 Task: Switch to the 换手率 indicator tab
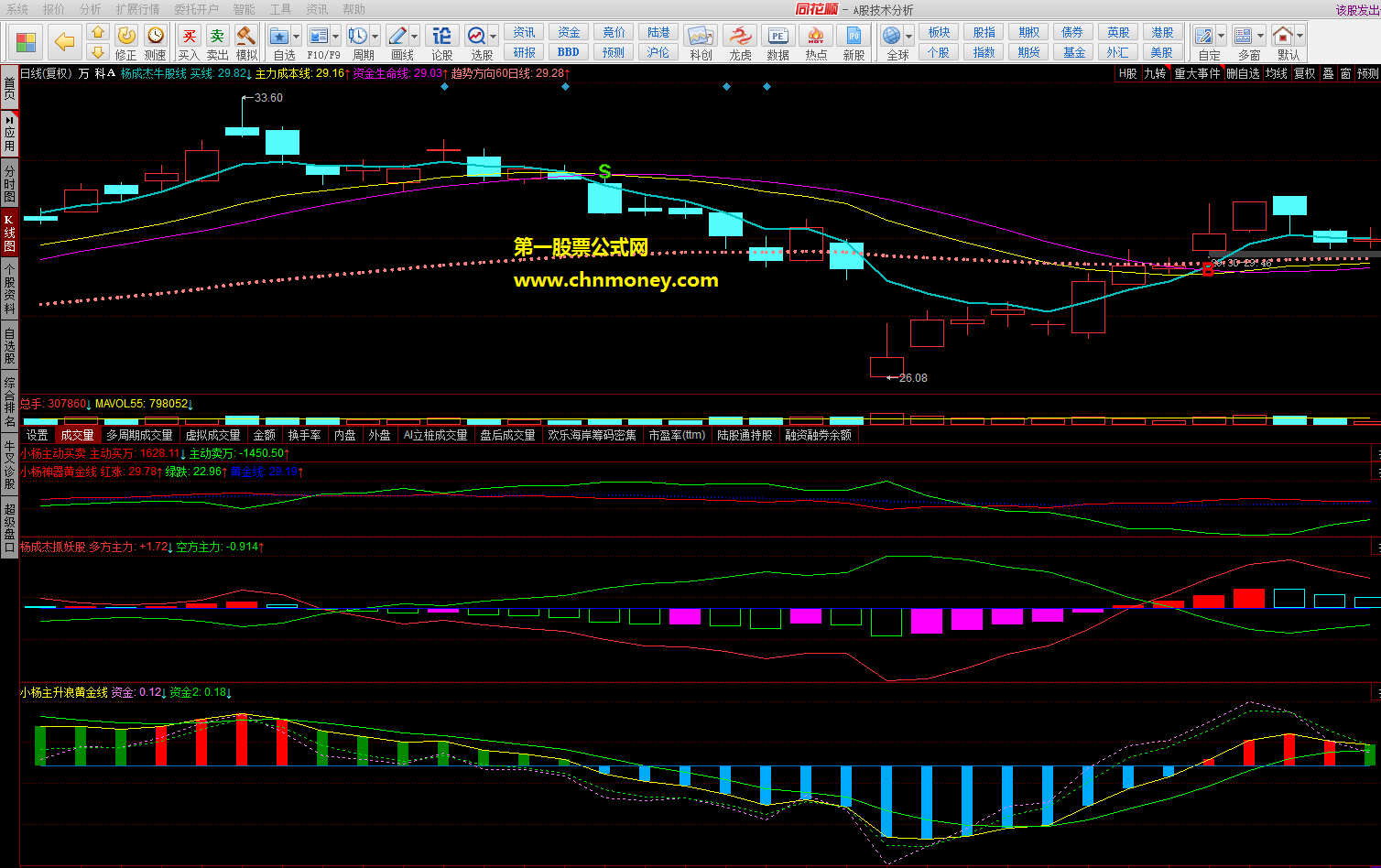pyautogui.click(x=304, y=435)
